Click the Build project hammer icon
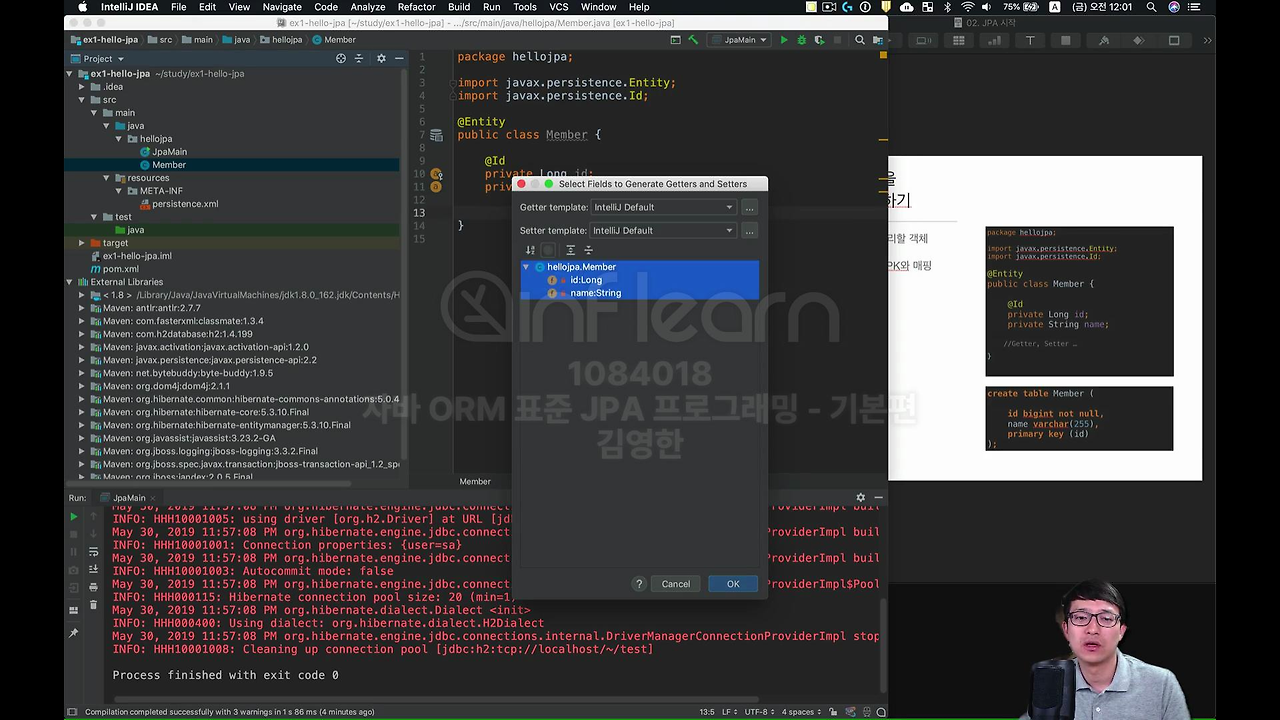Image resolution: width=1280 pixels, height=720 pixels. [693, 40]
